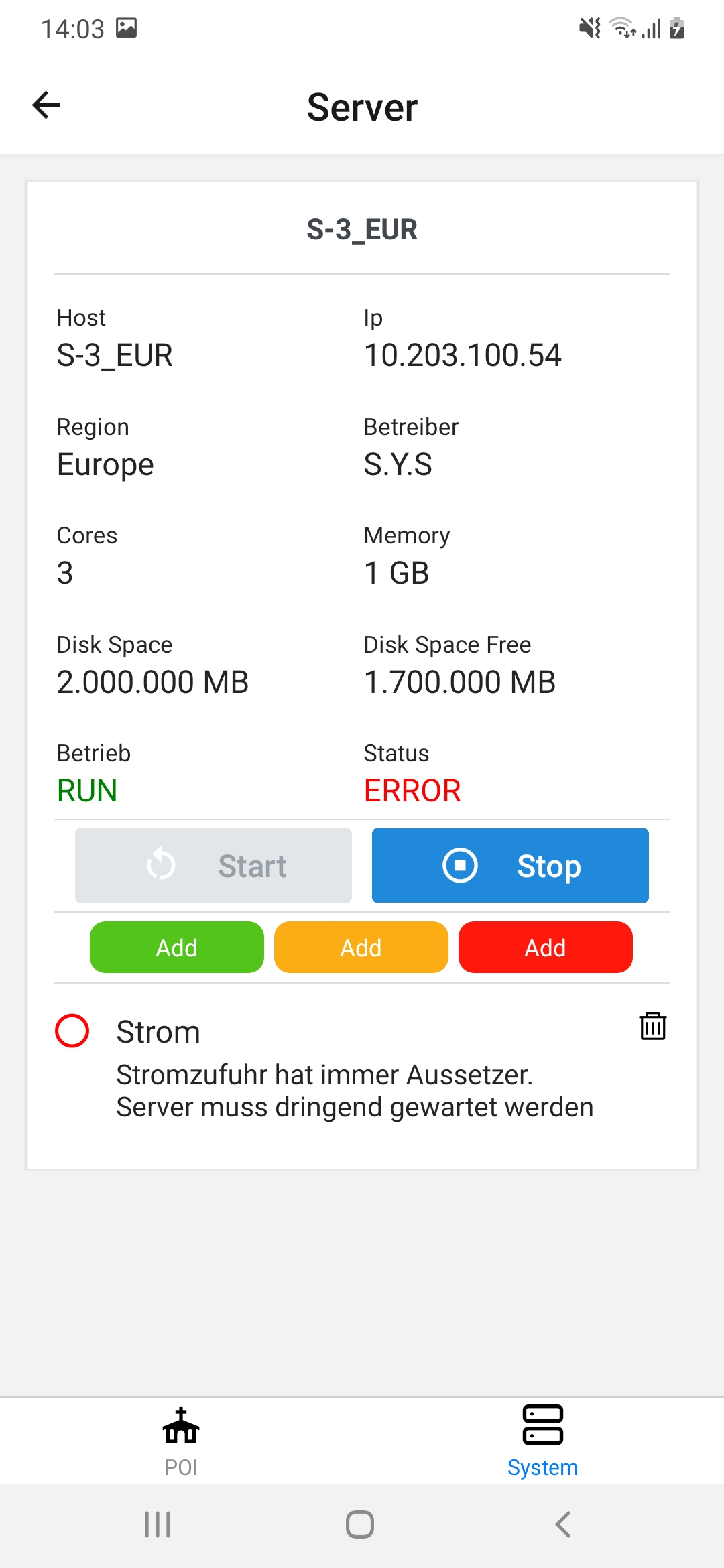Tap the orange Add button
This screenshot has height=1568, width=724.
pyautogui.click(x=361, y=948)
